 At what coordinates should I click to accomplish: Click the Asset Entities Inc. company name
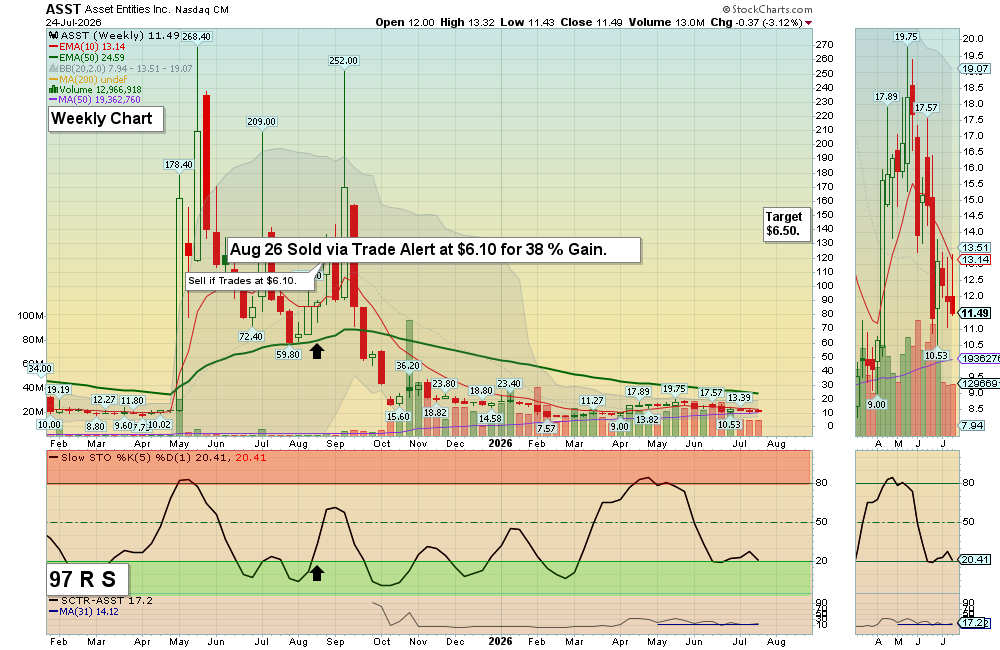129,10
